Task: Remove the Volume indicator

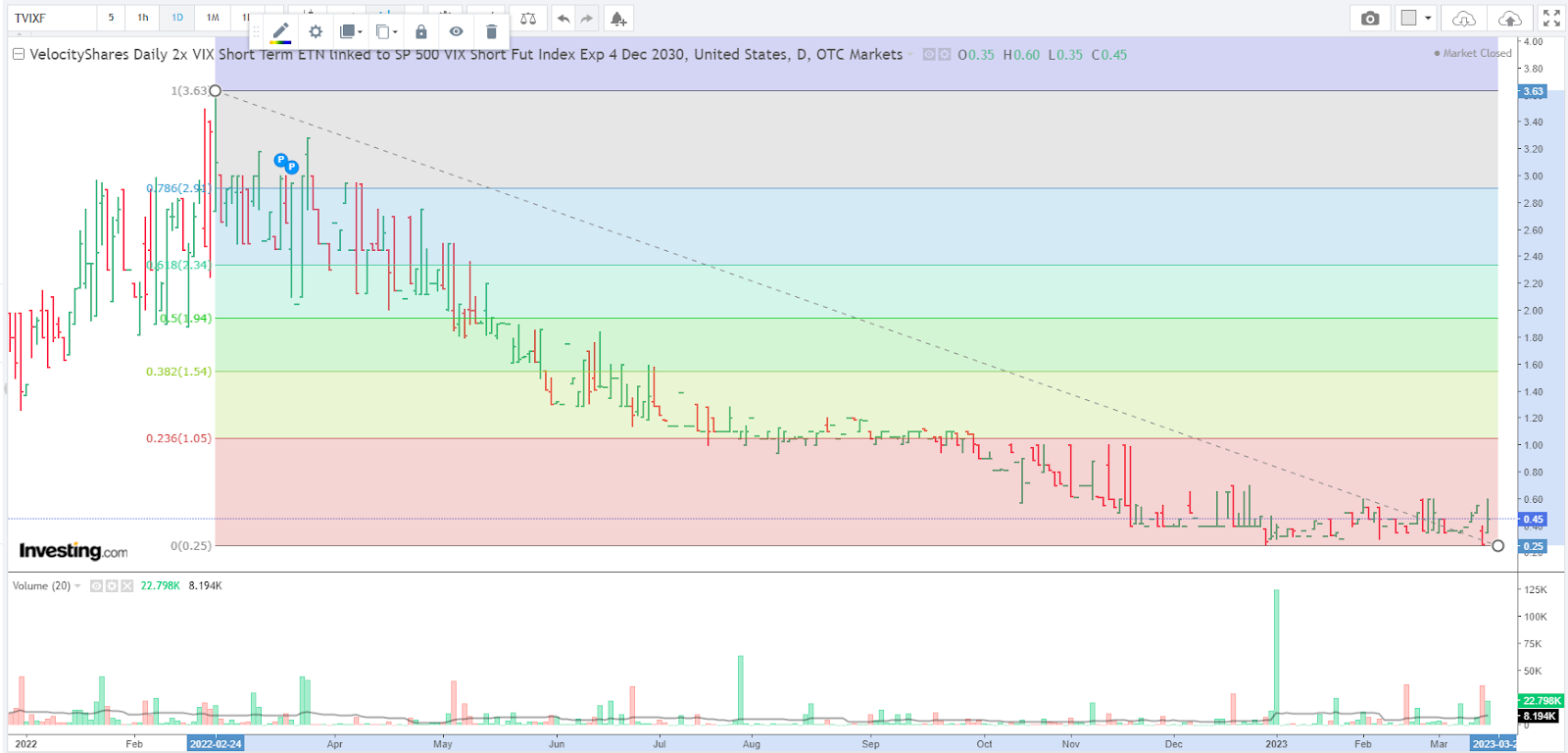Action: [x=127, y=586]
